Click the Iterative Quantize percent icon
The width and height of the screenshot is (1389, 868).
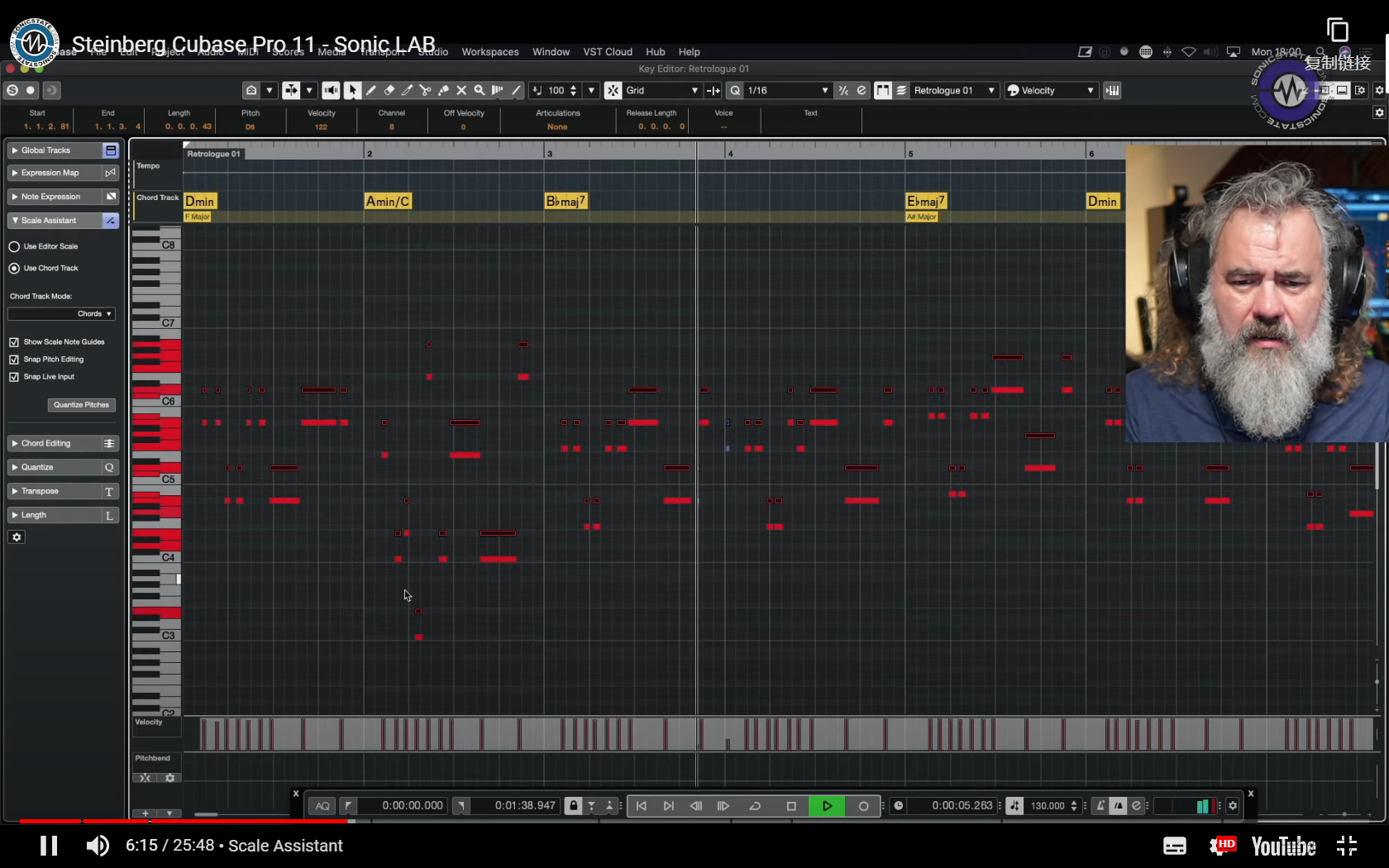(x=843, y=90)
